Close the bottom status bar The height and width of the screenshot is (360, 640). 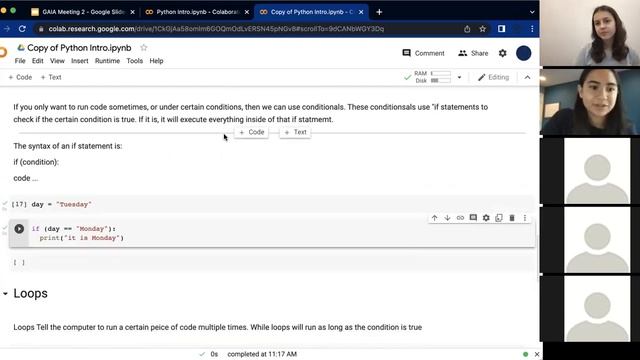[537, 354]
